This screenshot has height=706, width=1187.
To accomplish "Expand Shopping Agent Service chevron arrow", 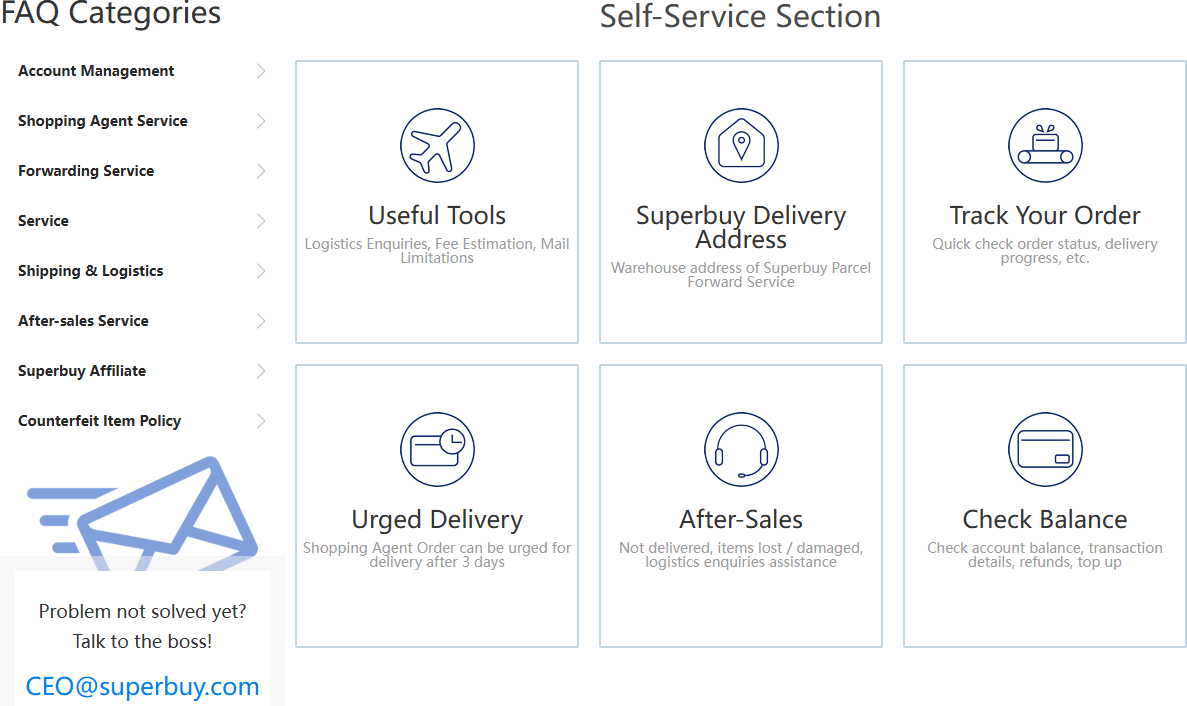I will coord(261,121).
